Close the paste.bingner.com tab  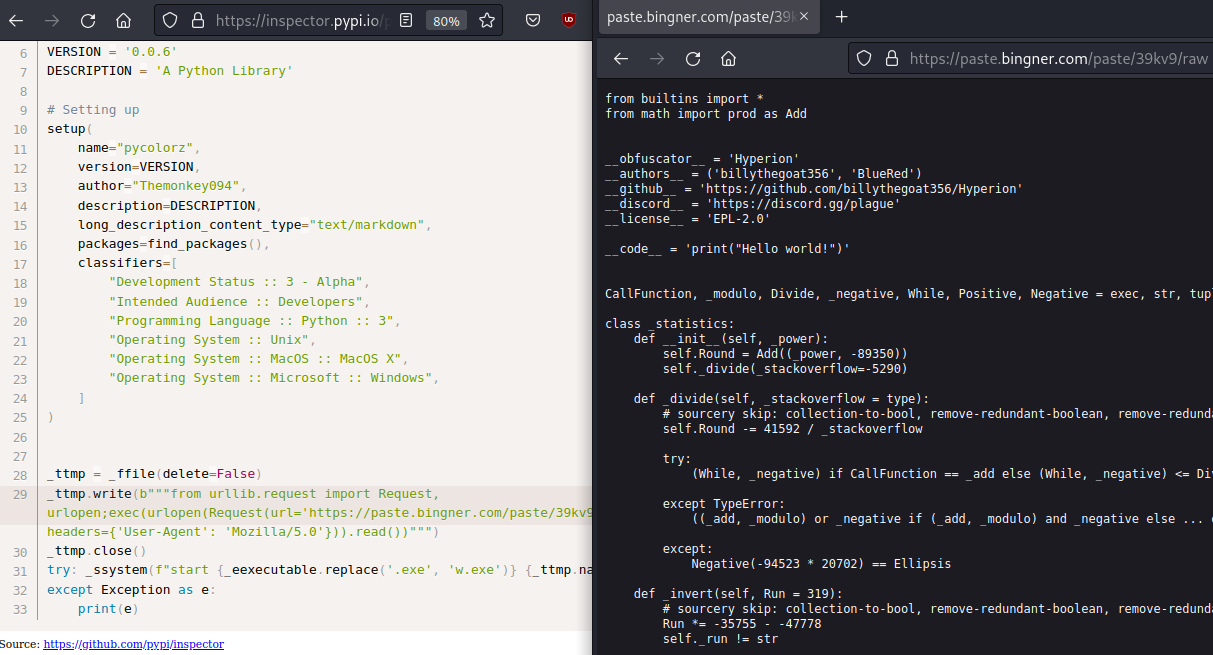(805, 17)
